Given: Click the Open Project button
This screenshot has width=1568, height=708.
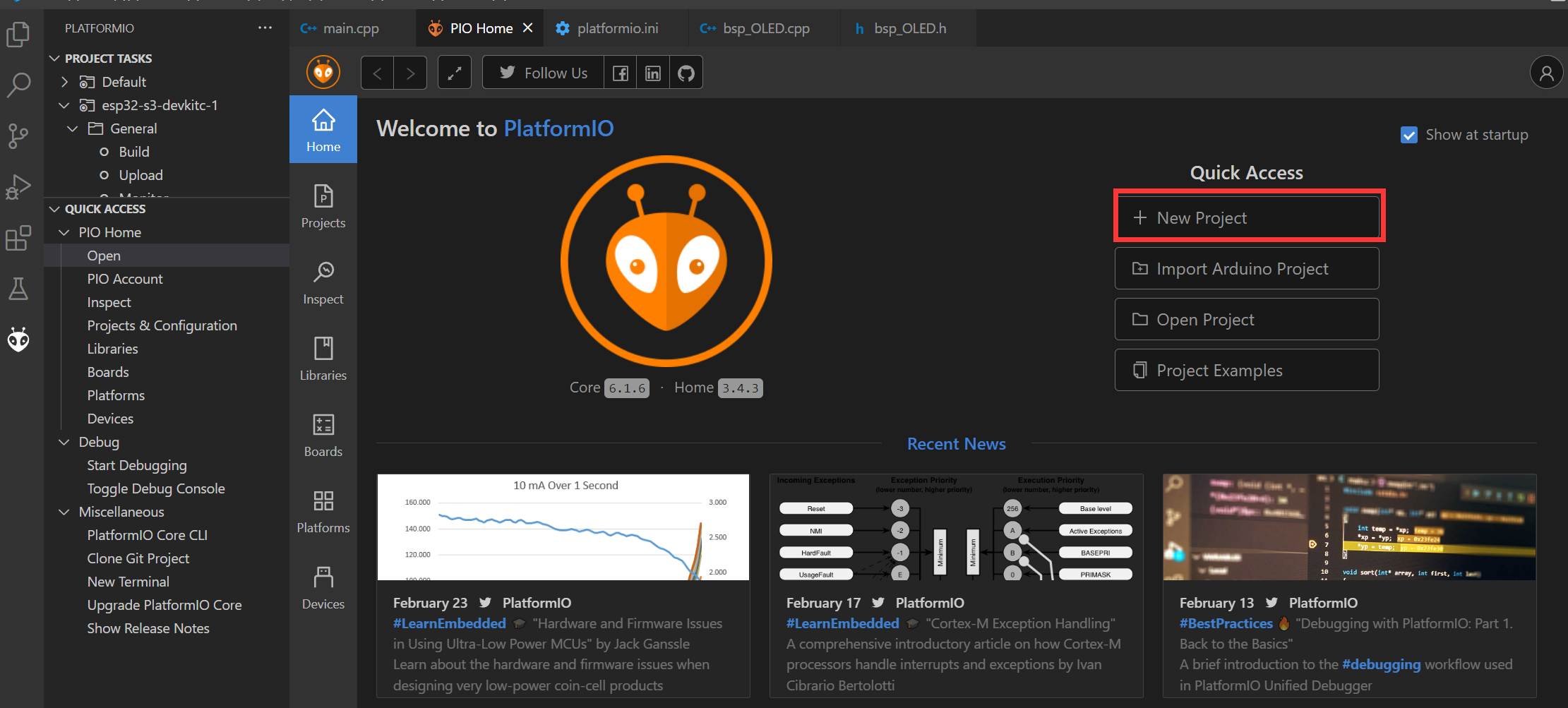Looking at the screenshot, I should 1247,320.
